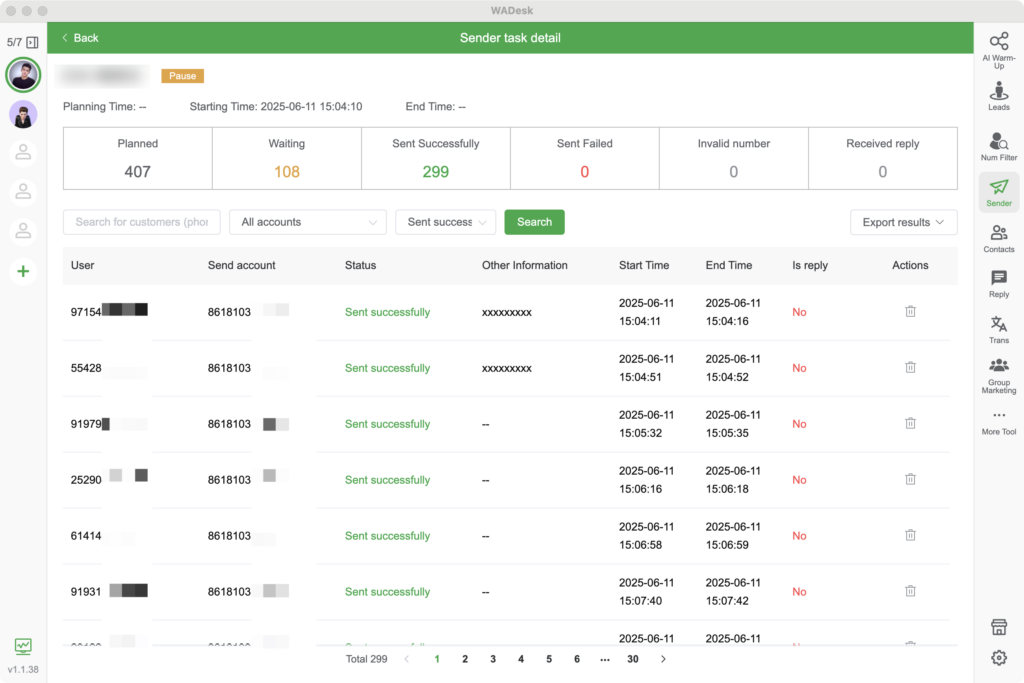1024x683 pixels.
Task: Click the Planned count 407
Action: (138, 172)
